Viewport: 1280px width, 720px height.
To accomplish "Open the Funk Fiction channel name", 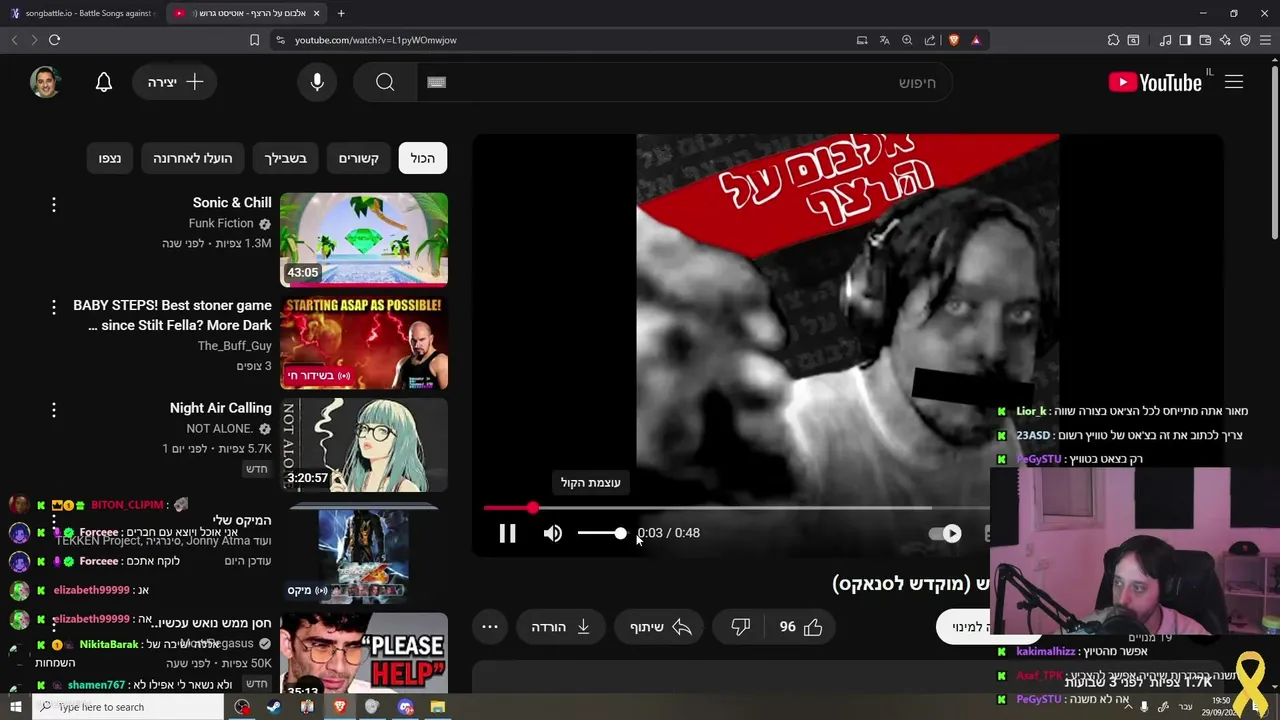I will (221, 224).
